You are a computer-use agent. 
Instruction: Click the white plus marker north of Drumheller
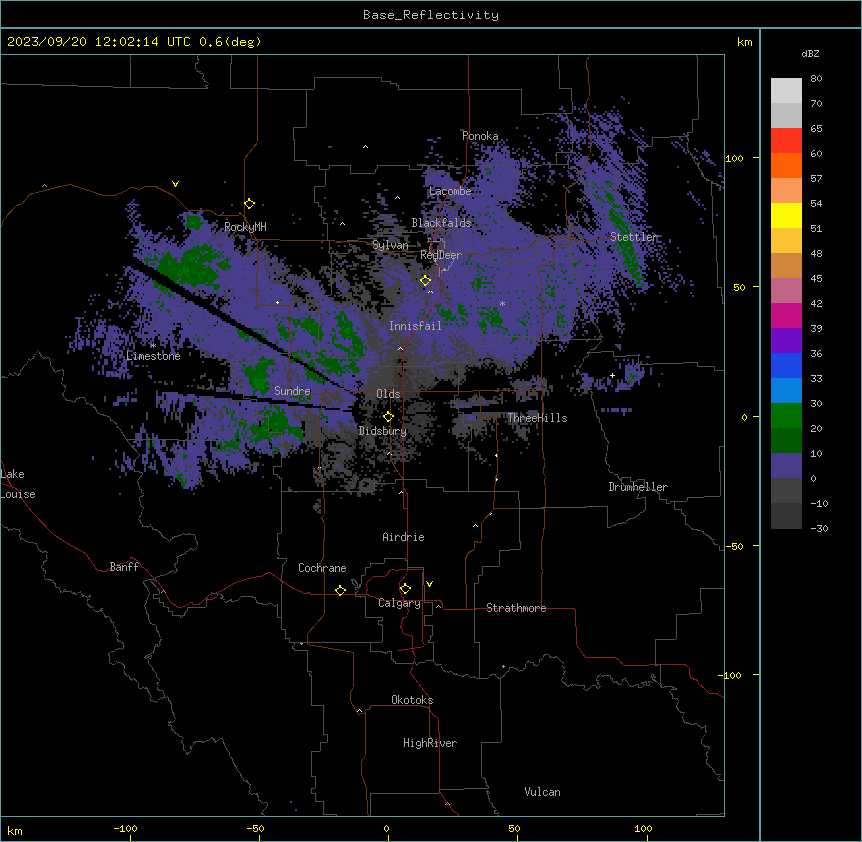(x=612, y=375)
